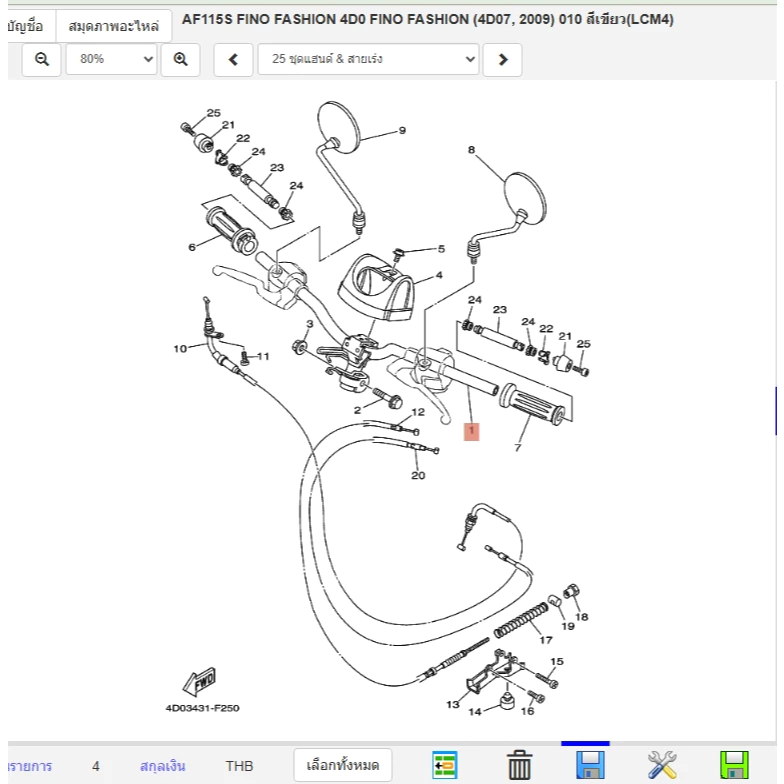Select part number 20 cable label

tap(418, 476)
